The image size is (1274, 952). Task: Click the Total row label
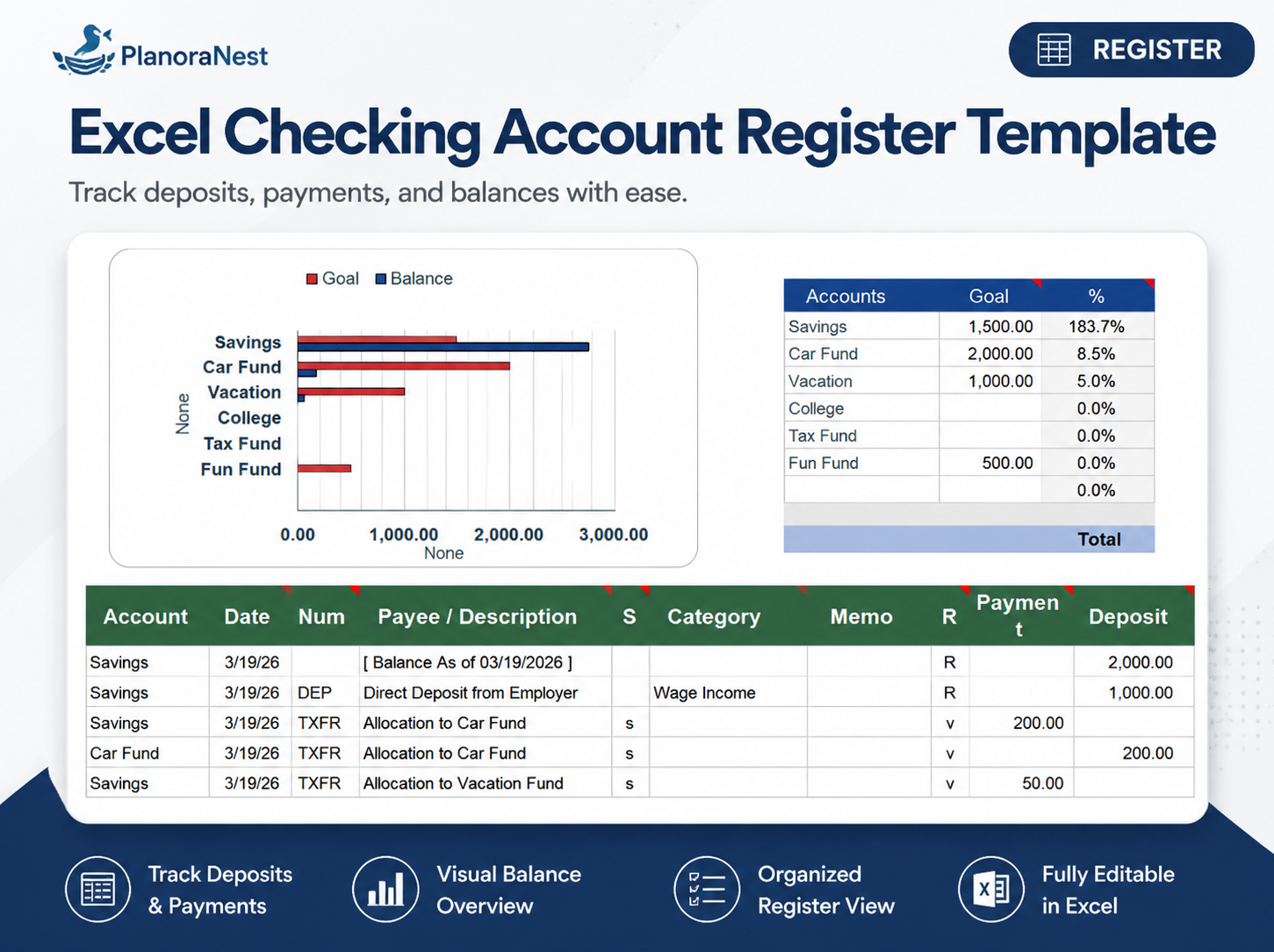1099,539
